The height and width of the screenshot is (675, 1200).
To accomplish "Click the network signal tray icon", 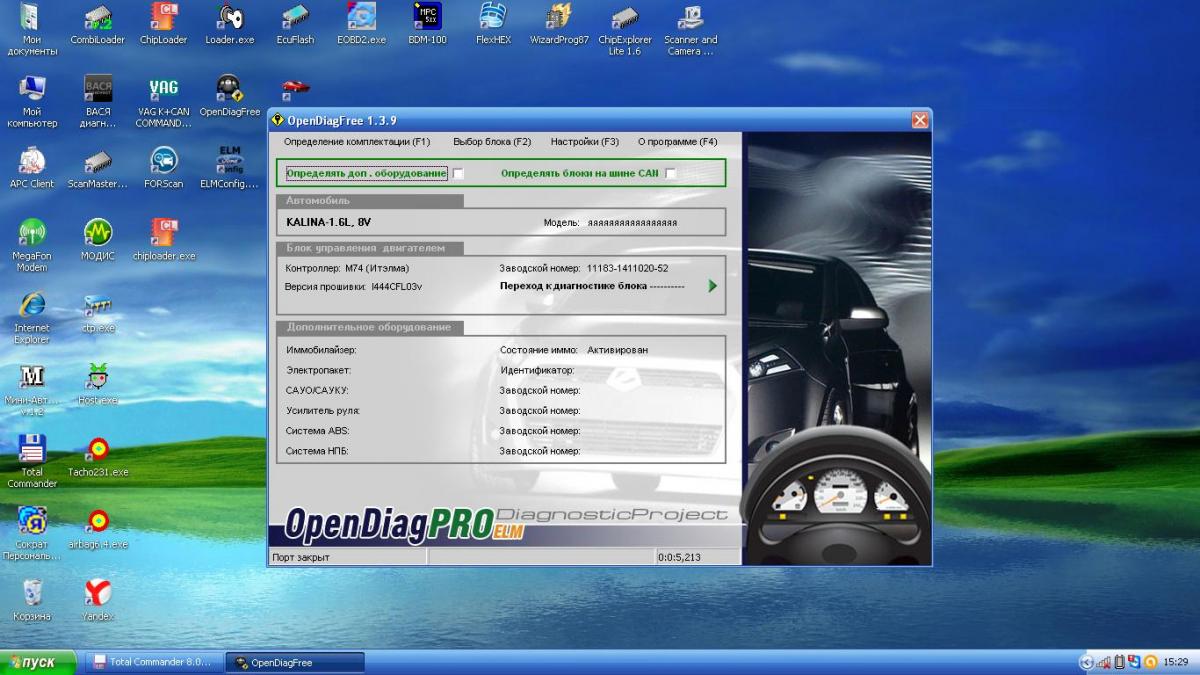I will click(x=1104, y=662).
